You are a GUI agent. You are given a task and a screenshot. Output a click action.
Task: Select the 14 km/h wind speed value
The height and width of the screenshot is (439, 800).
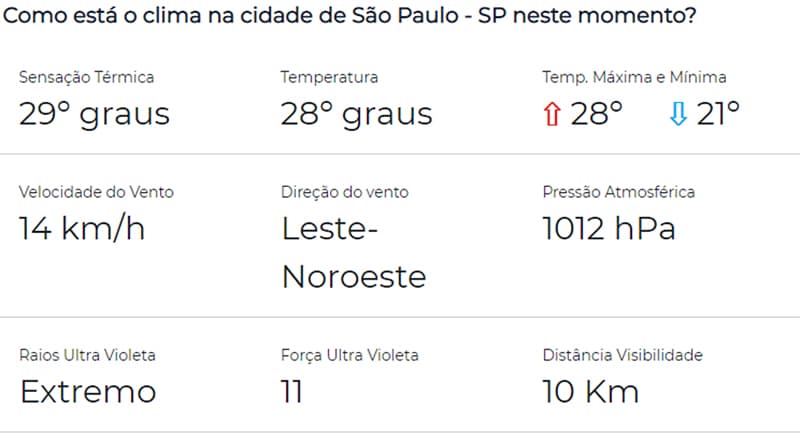pyautogui.click(x=82, y=228)
